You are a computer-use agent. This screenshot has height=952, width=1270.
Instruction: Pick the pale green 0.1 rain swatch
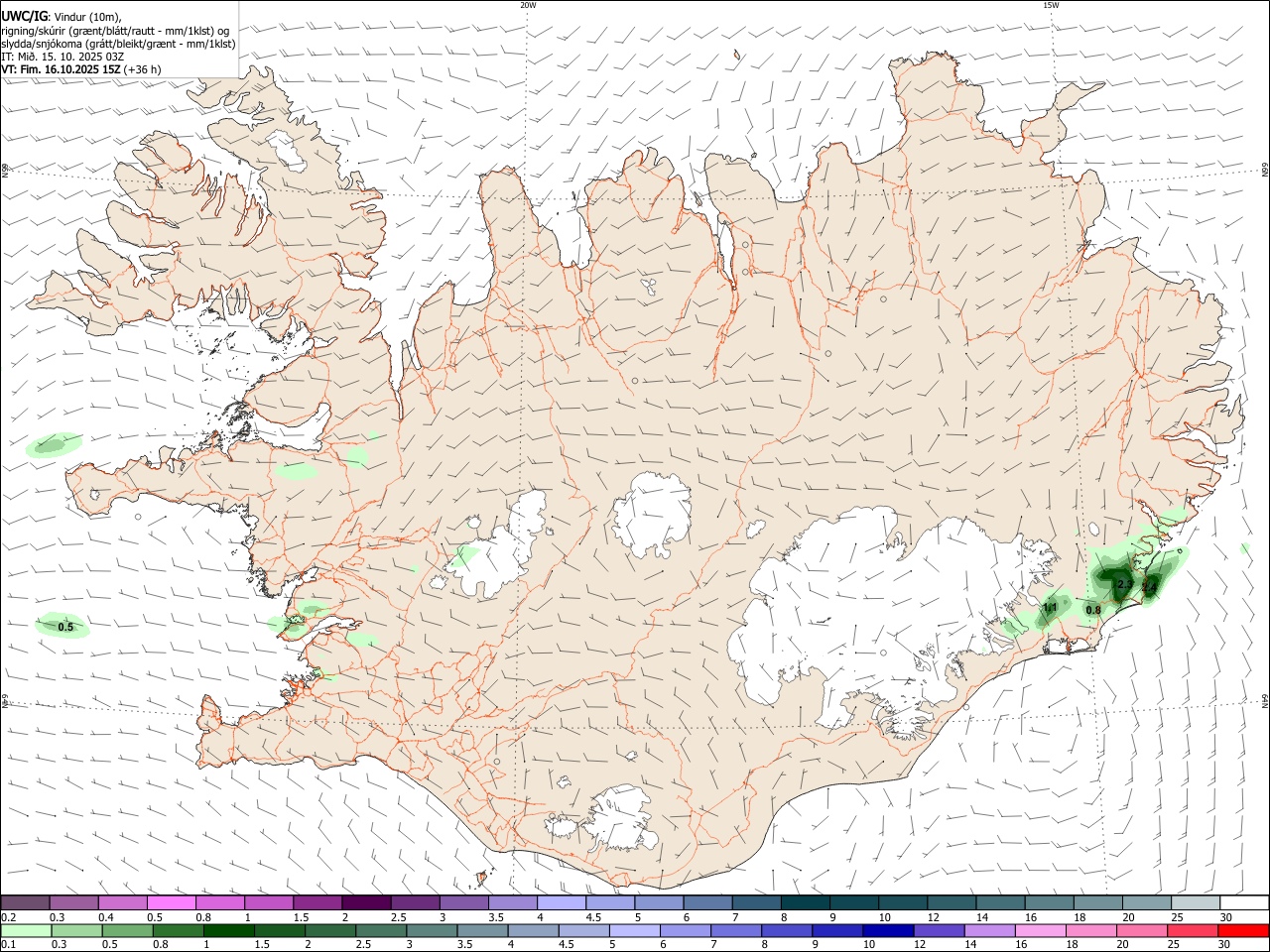[25, 931]
